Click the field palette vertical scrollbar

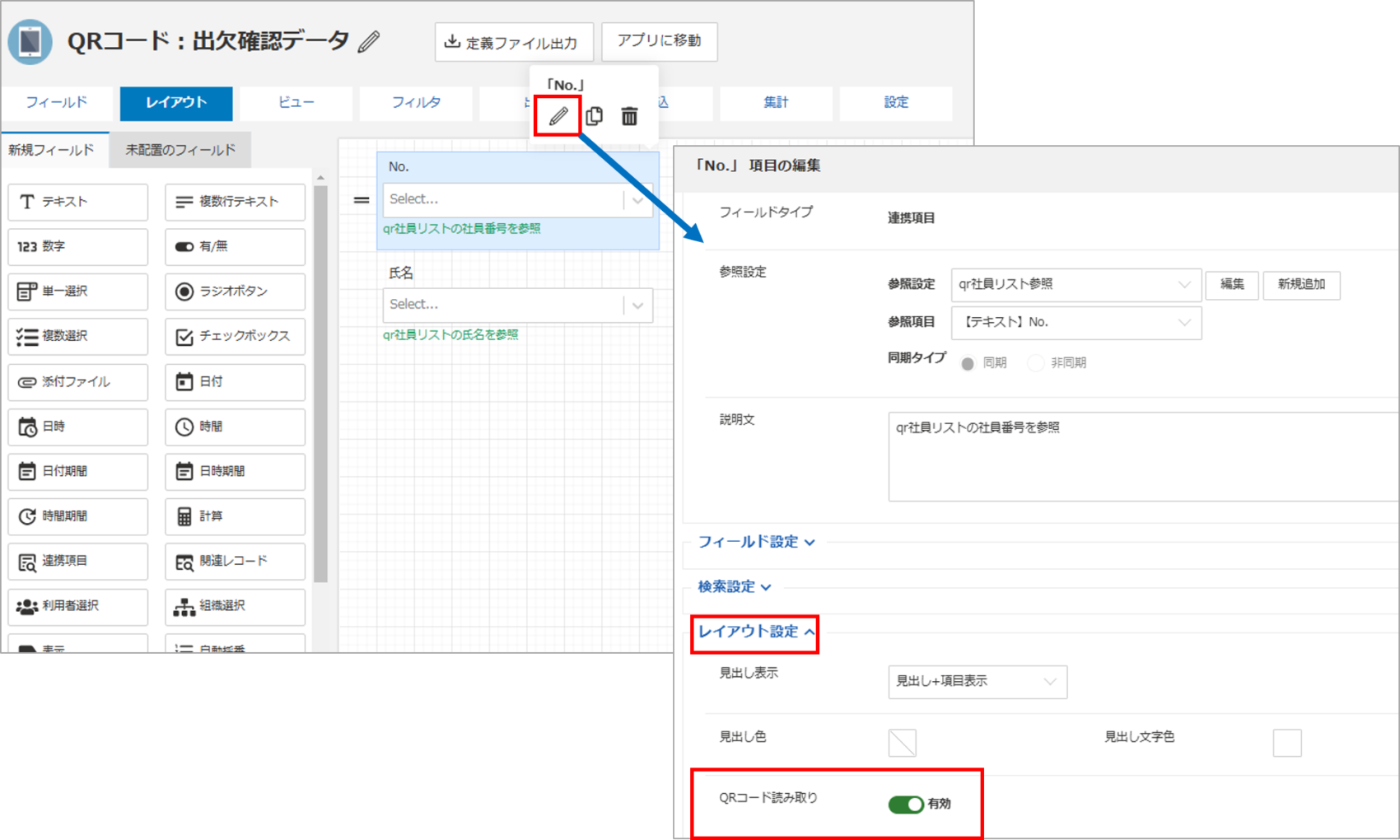[320, 385]
